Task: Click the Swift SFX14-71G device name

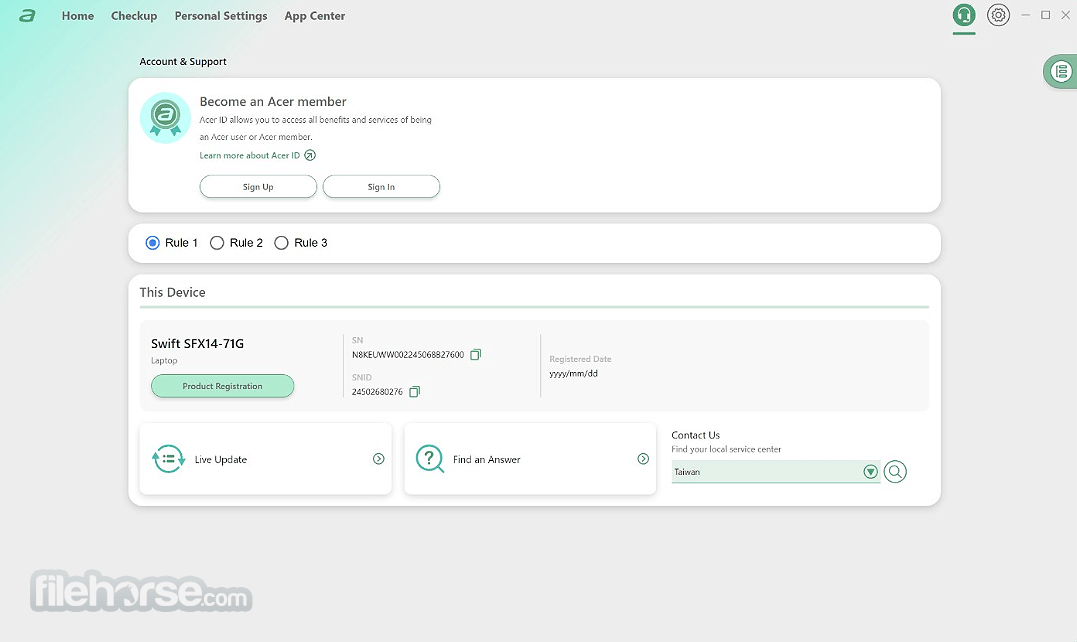Action: (197, 343)
